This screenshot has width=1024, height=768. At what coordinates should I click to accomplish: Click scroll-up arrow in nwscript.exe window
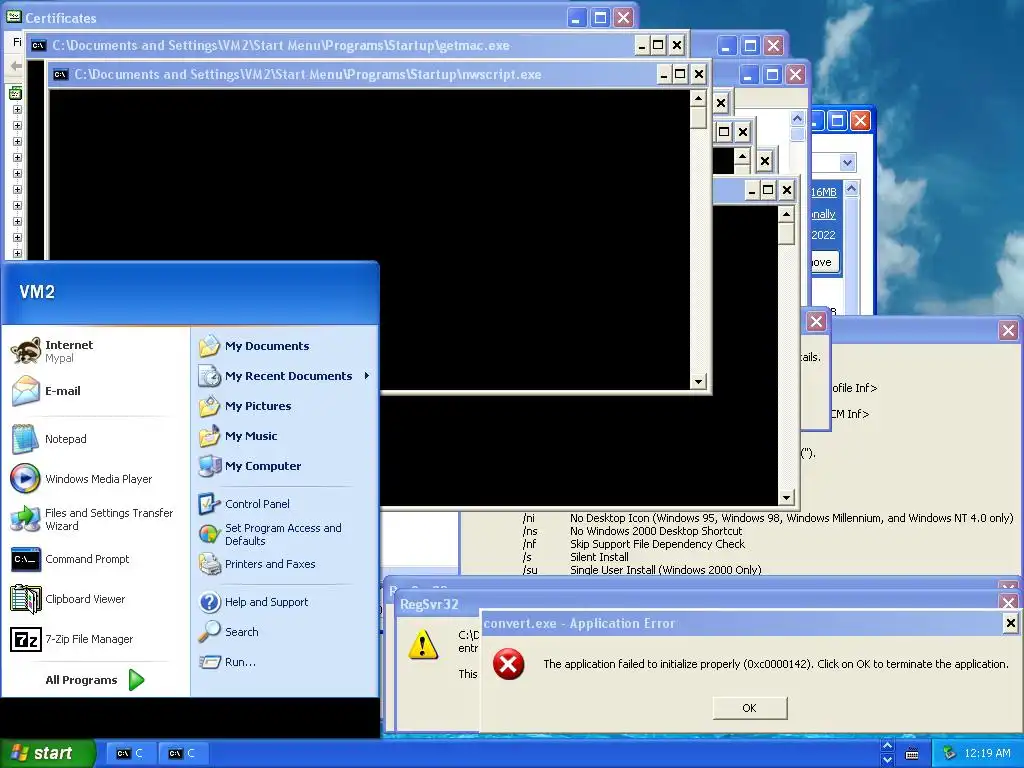[x=698, y=99]
